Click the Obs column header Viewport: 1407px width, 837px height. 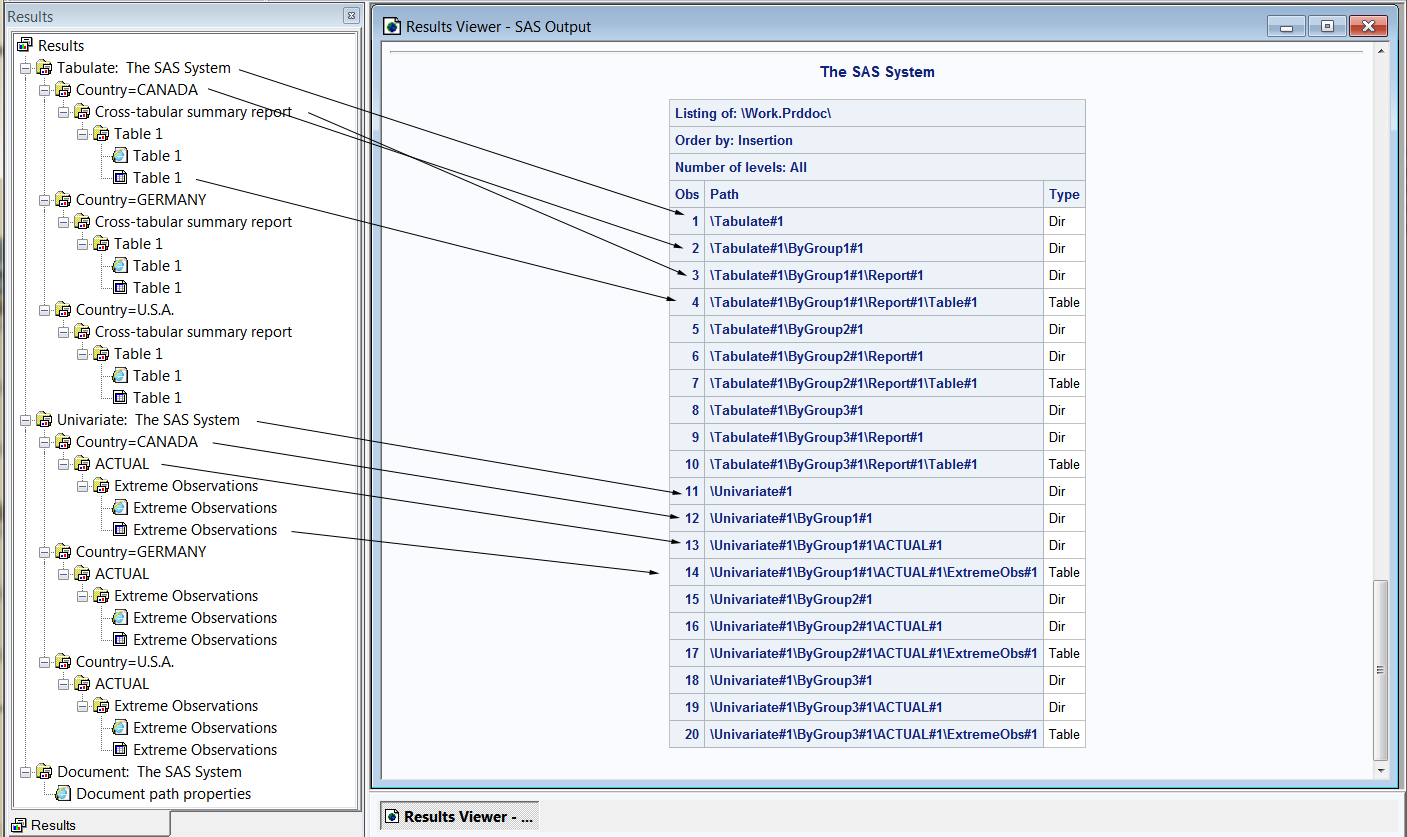pyautogui.click(x=687, y=194)
